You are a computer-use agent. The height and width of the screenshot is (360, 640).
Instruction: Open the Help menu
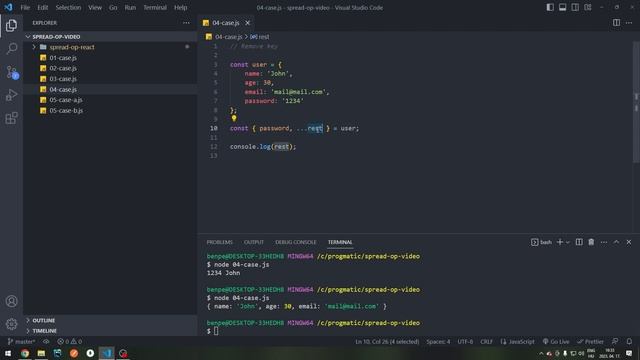180,7
